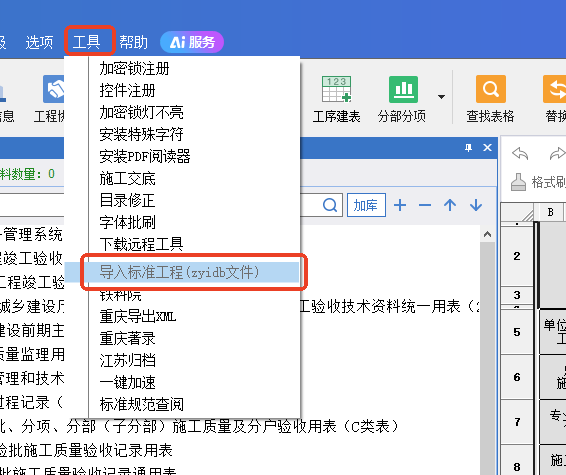
Task: Pin the panel with pushpin icon
Action: point(469,148)
